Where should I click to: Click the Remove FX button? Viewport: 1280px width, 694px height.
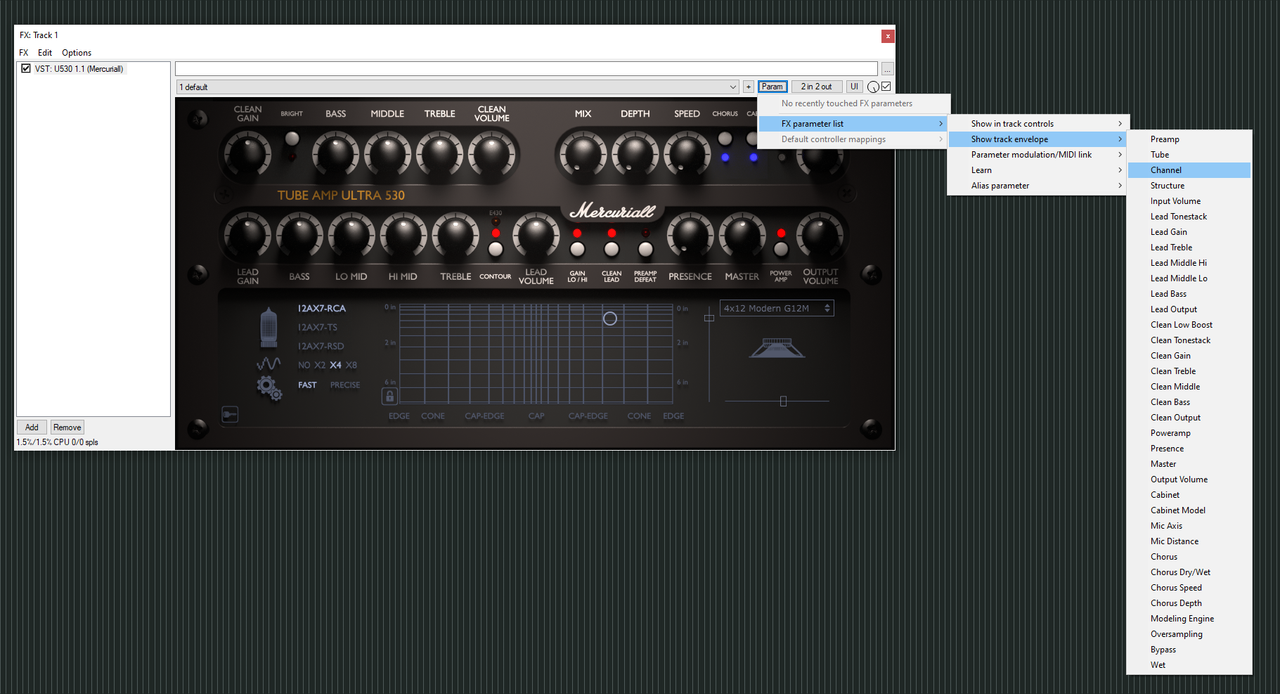point(67,427)
